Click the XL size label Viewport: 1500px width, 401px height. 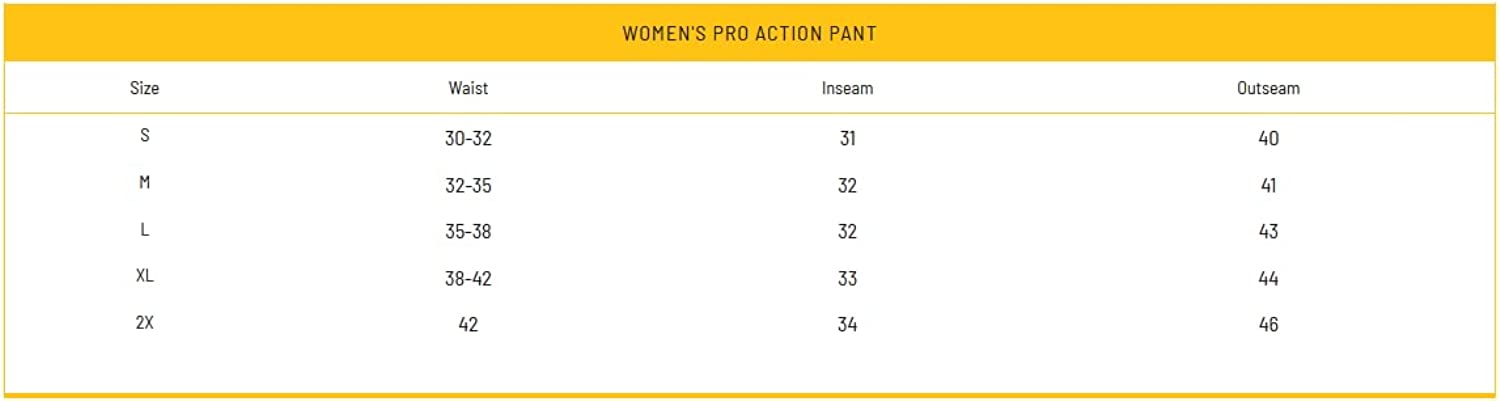coord(144,276)
